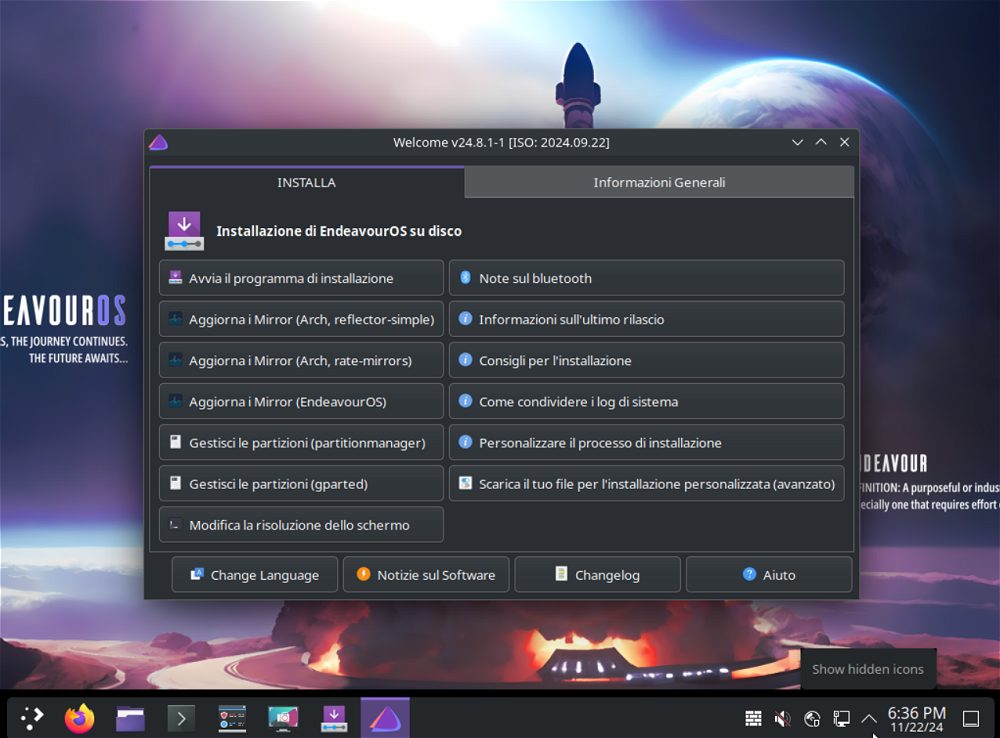Open Firefox from the taskbar

[79, 718]
